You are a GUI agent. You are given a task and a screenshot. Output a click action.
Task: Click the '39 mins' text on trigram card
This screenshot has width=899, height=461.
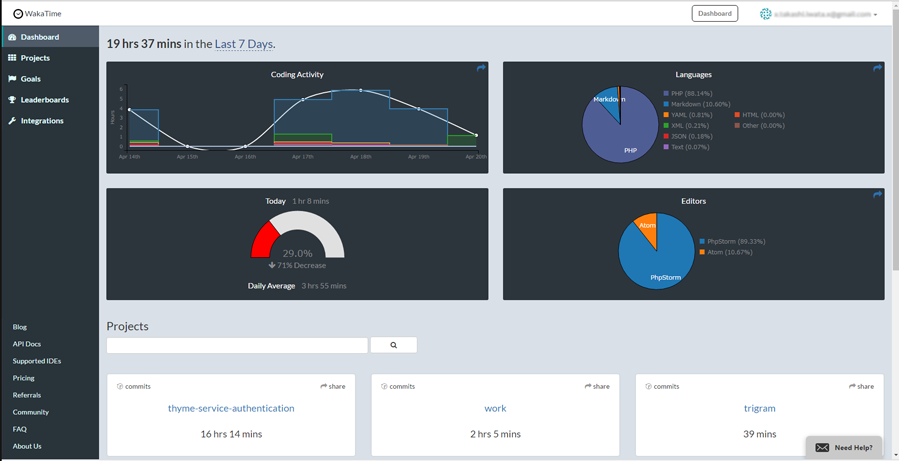point(760,434)
